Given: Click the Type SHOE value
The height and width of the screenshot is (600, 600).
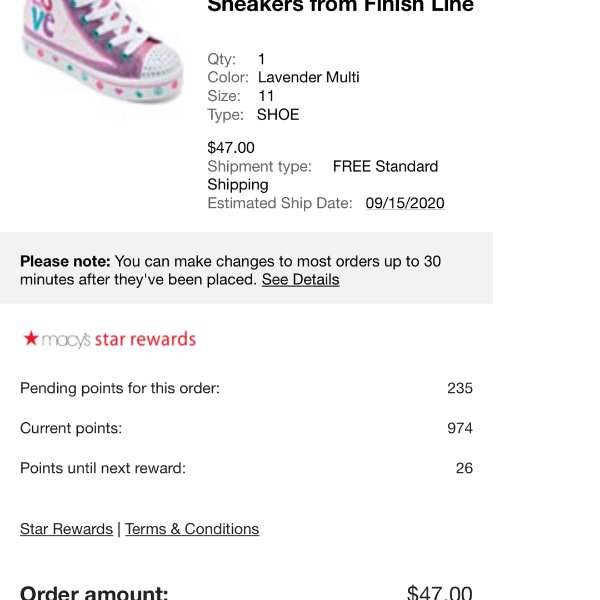Looking at the screenshot, I should click(278, 114).
